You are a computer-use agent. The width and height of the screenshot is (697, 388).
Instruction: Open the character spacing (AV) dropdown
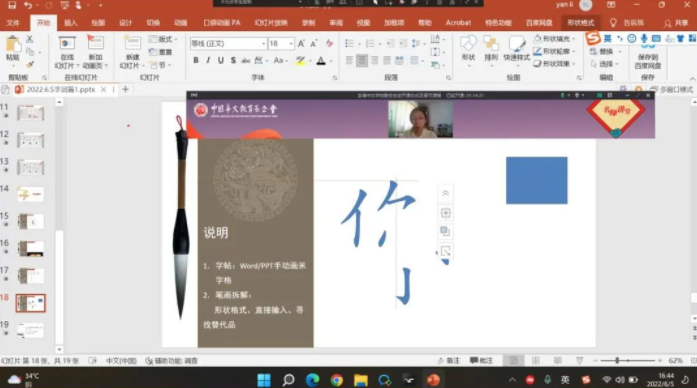point(260,60)
